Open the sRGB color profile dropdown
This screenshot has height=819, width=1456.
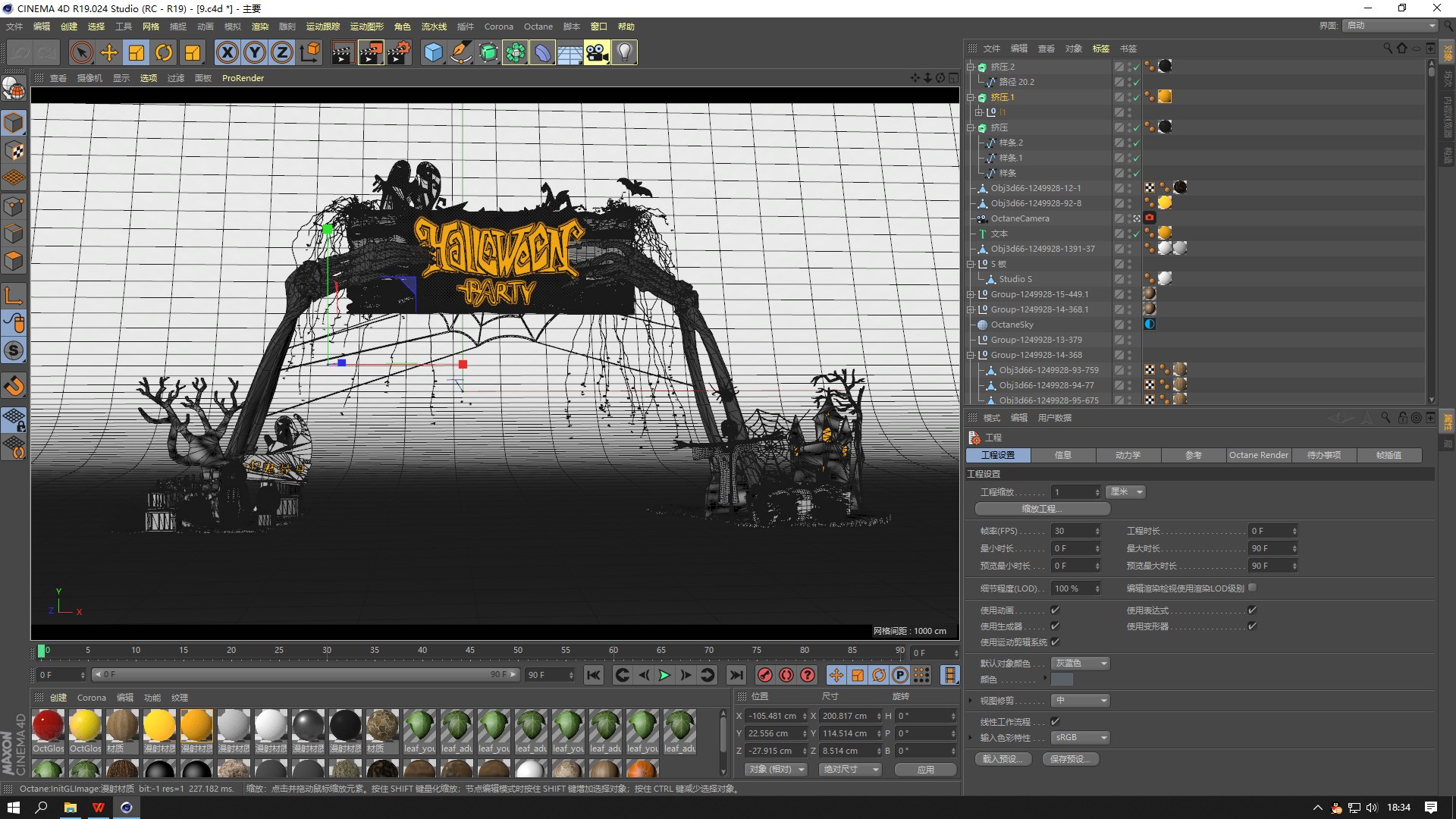(1081, 737)
